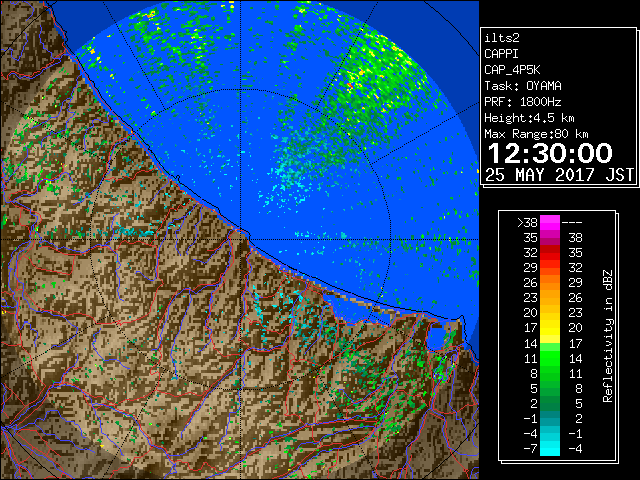Click the '---' top-right legend entry
640x480 pixels.
[572, 223]
